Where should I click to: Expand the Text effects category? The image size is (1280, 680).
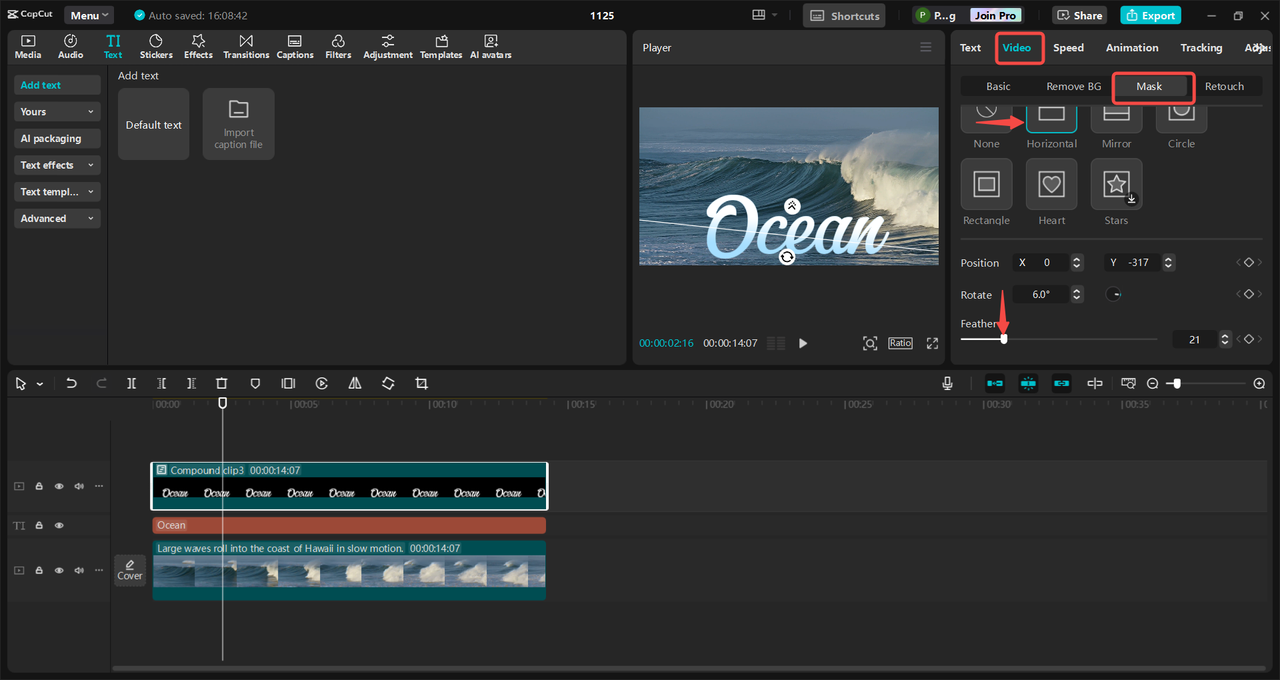[57, 165]
